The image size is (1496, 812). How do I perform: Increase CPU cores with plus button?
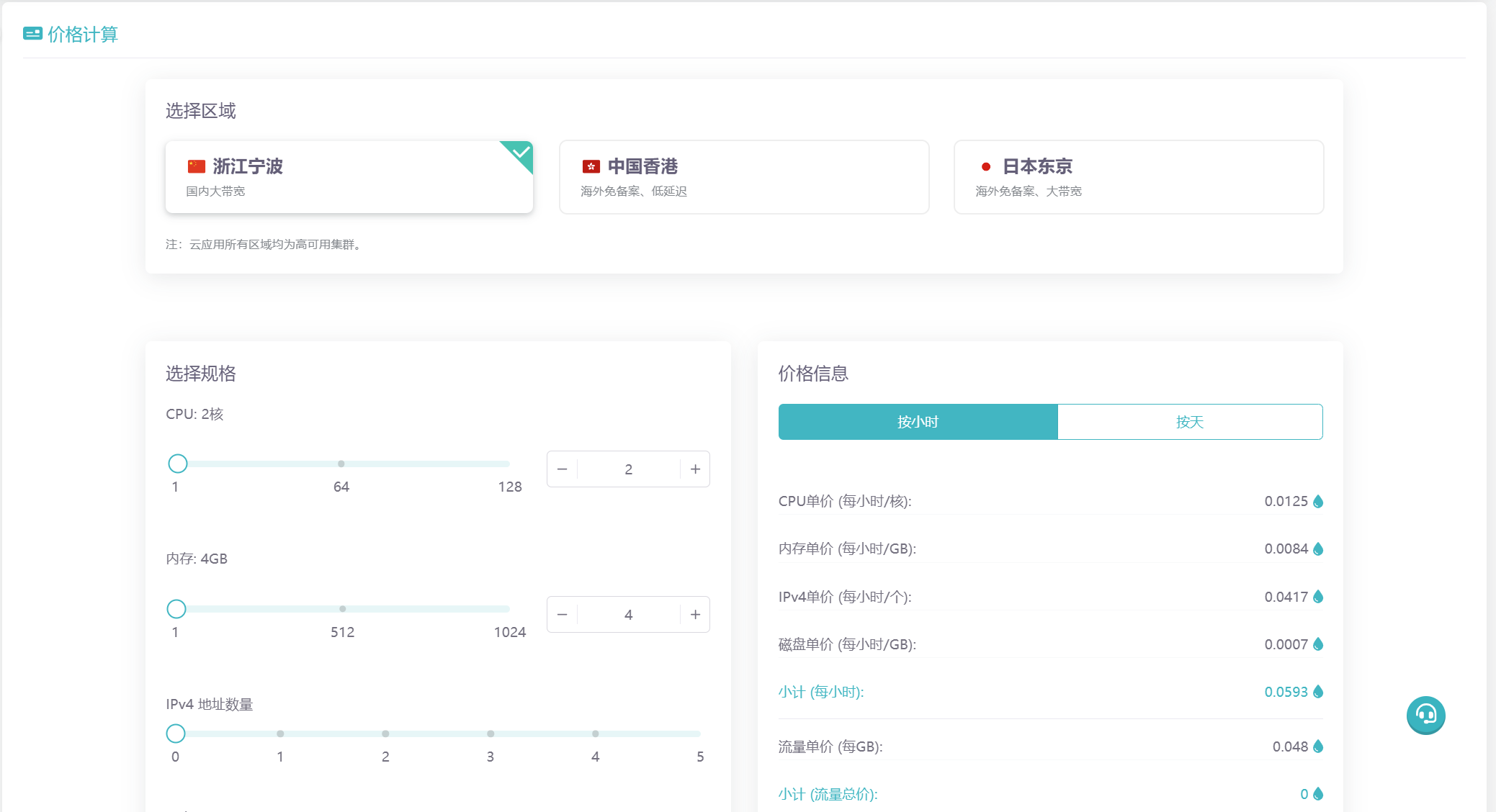pos(695,469)
